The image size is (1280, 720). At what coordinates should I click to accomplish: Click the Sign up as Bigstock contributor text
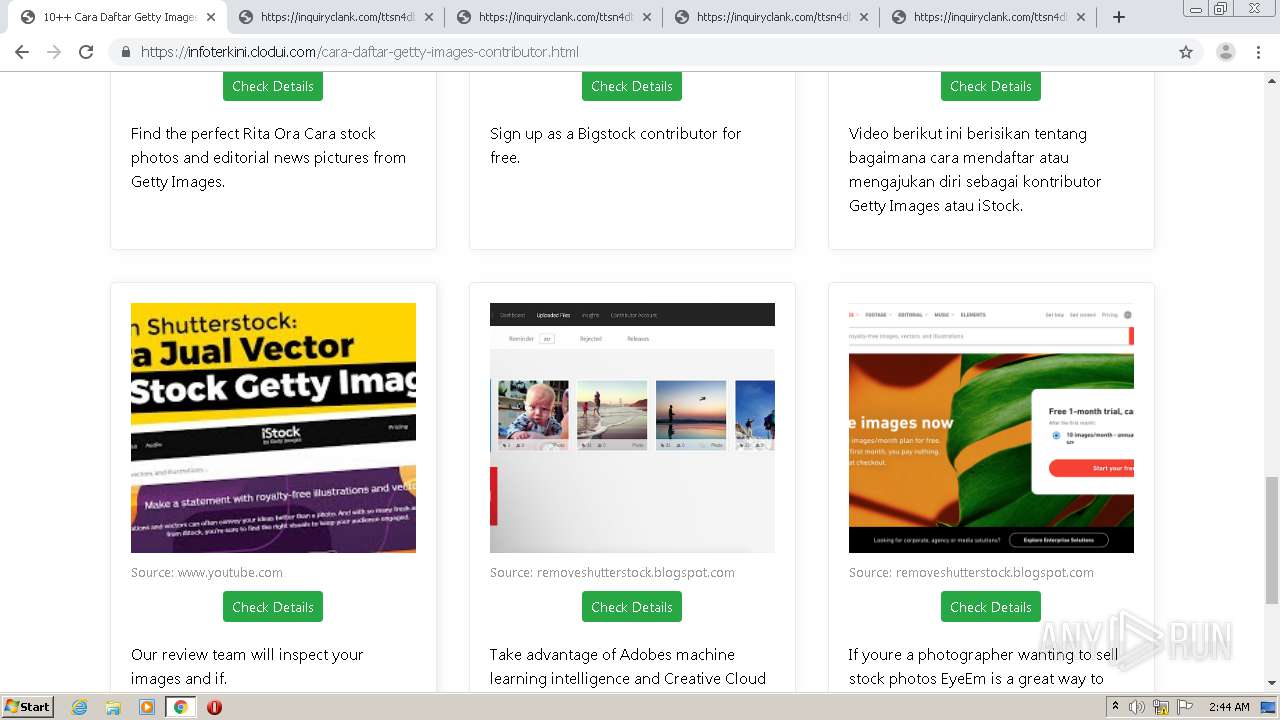(616, 145)
